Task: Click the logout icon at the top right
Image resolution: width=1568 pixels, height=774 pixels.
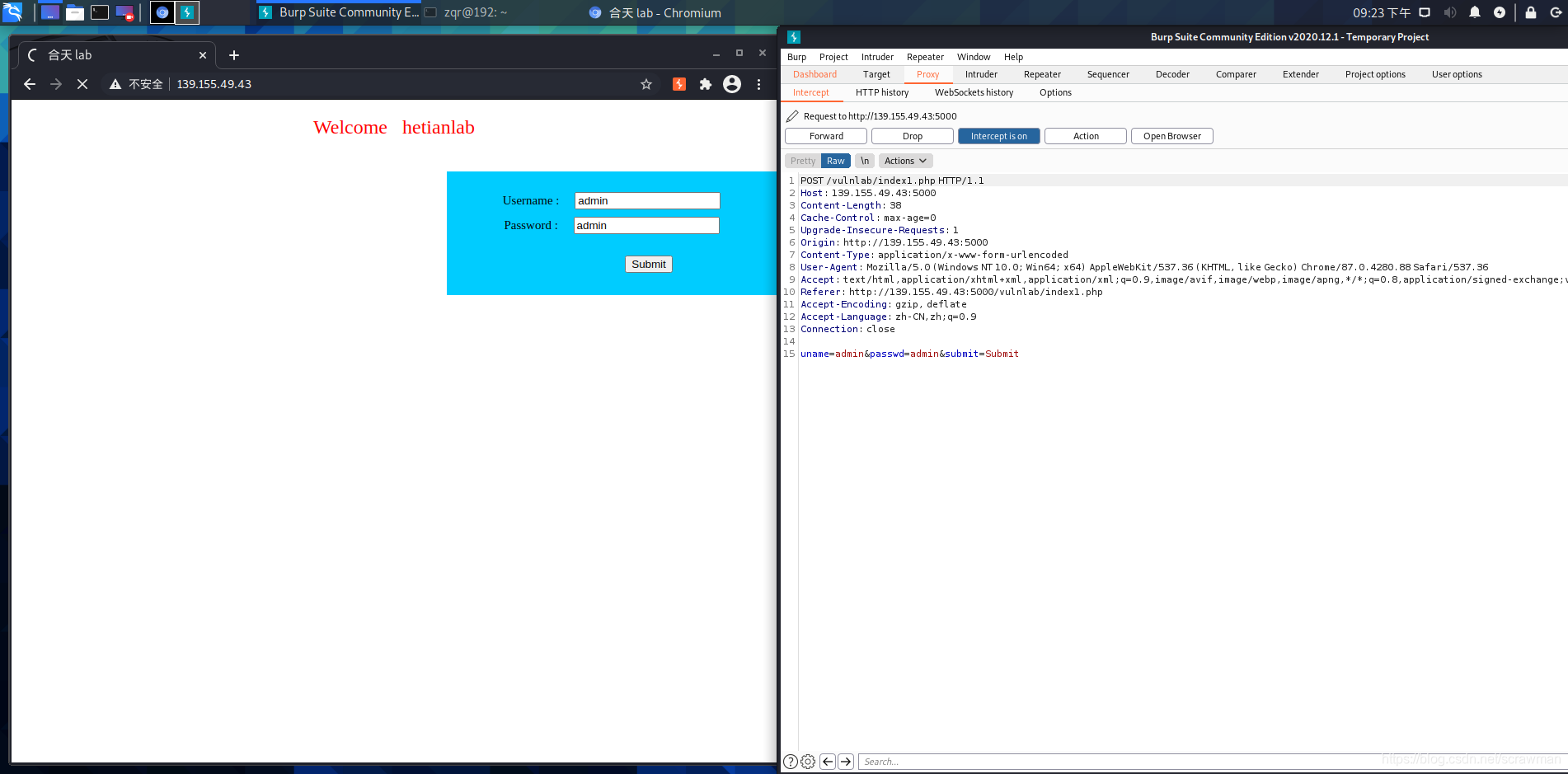Action: pos(1556,12)
